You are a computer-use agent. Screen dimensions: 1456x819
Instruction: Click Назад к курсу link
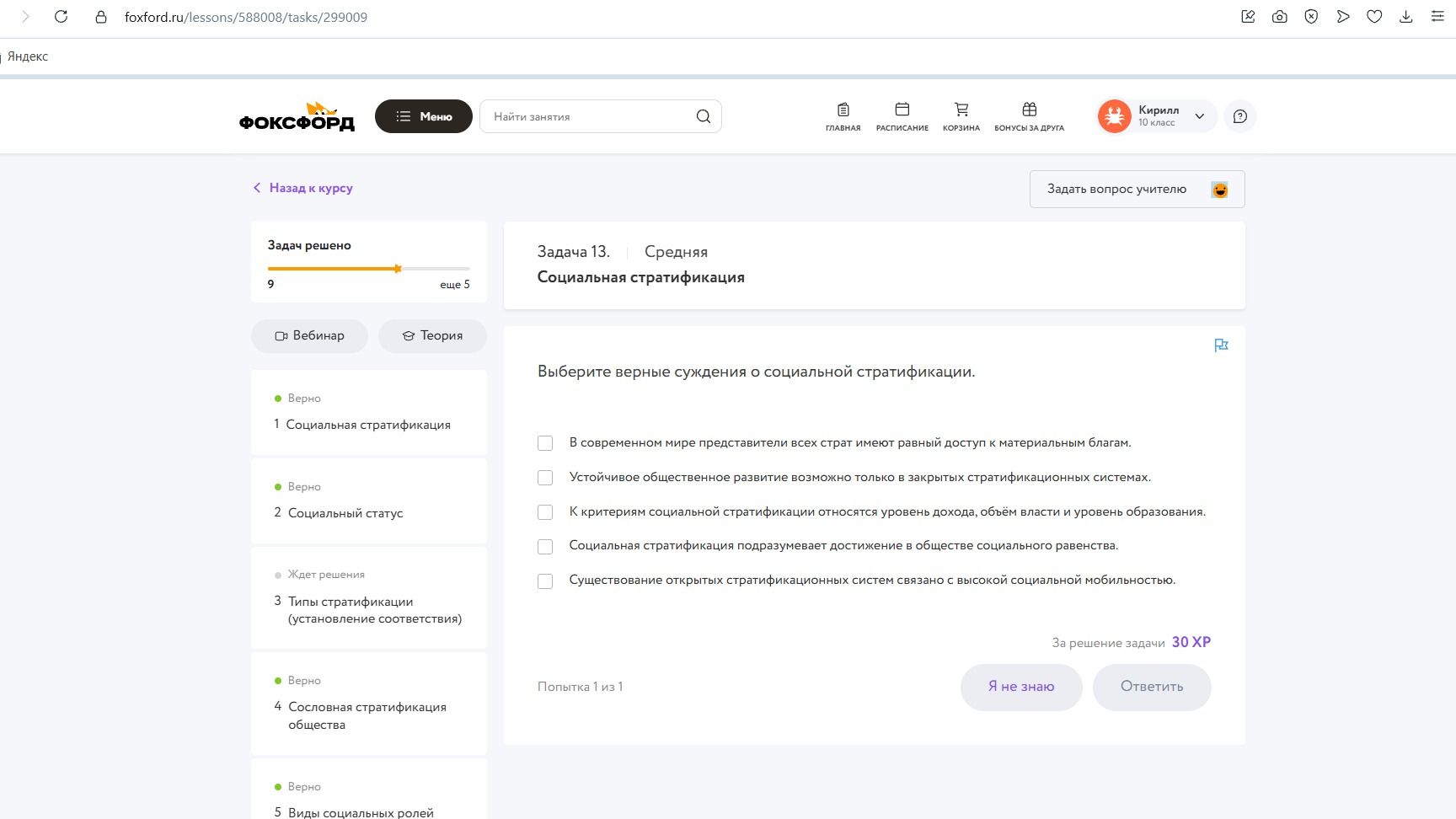click(302, 188)
